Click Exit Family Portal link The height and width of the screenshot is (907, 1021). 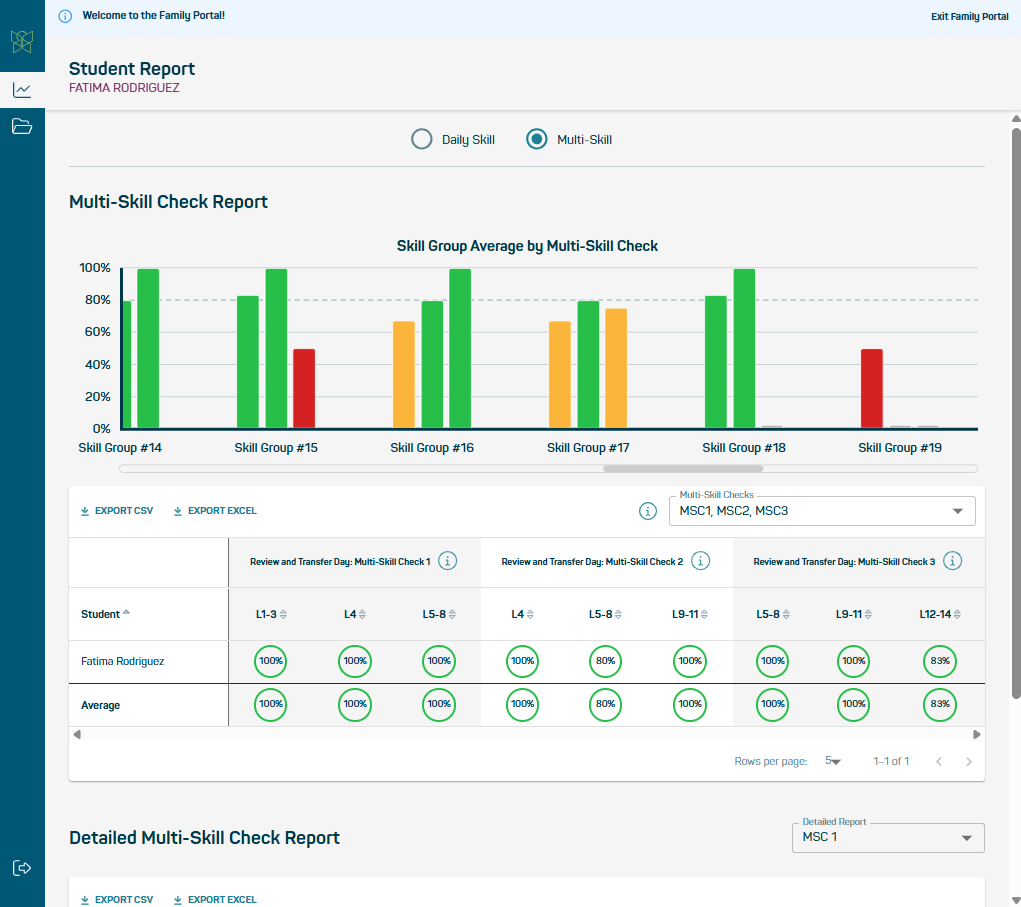pyautogui.click(x=969, y=17)
